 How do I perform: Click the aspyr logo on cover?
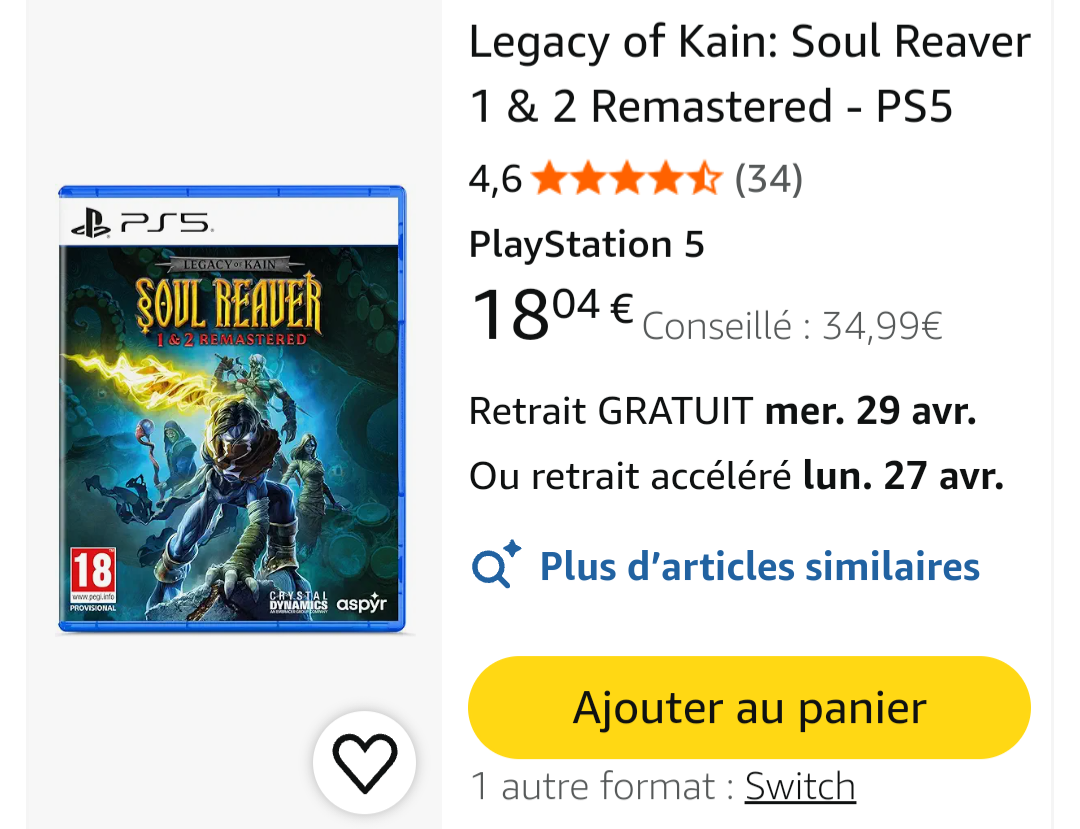pyautogui.click(x=361, y=602)
